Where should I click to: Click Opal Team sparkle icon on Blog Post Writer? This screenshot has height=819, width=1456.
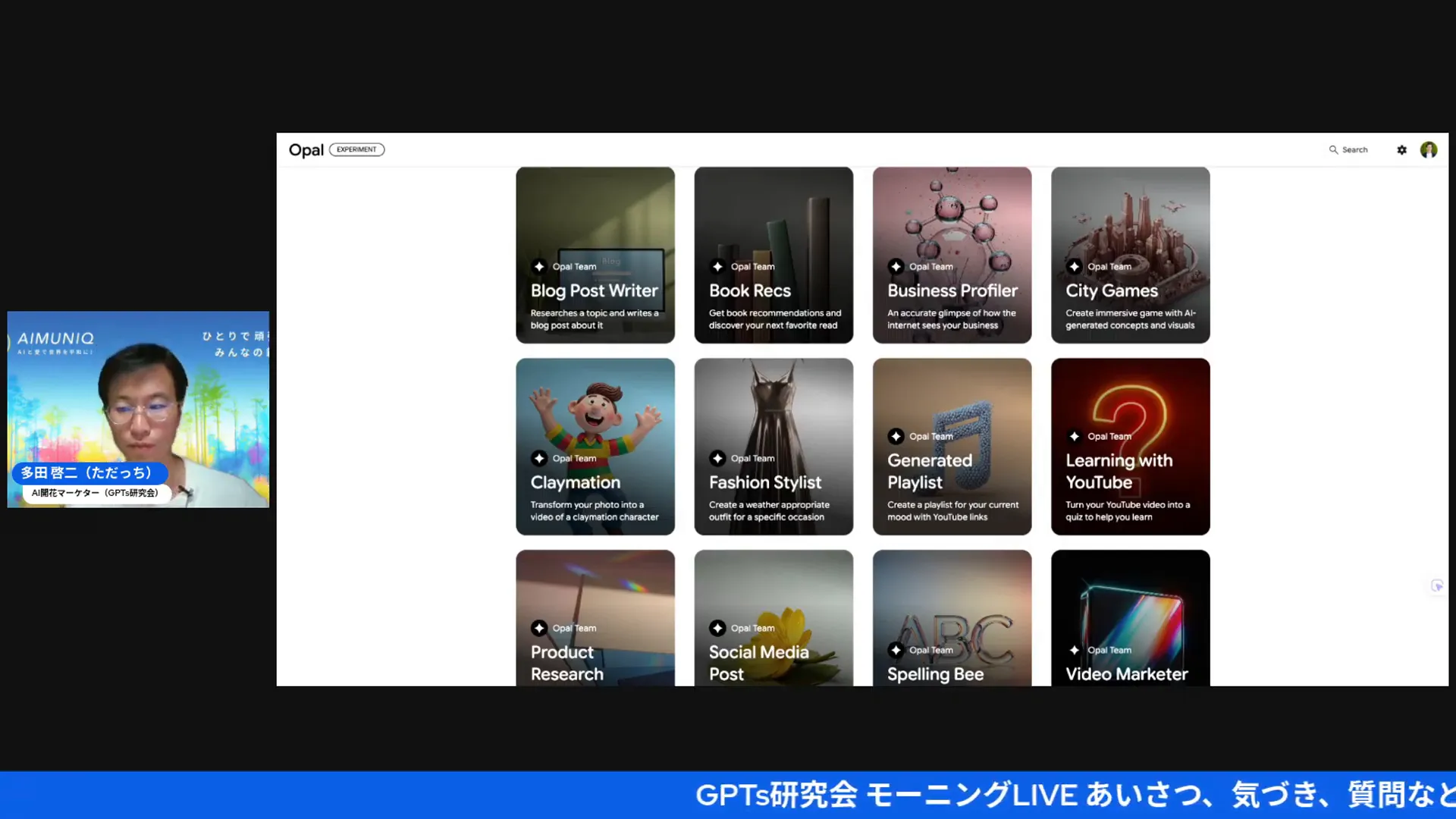tap(539, 266)
